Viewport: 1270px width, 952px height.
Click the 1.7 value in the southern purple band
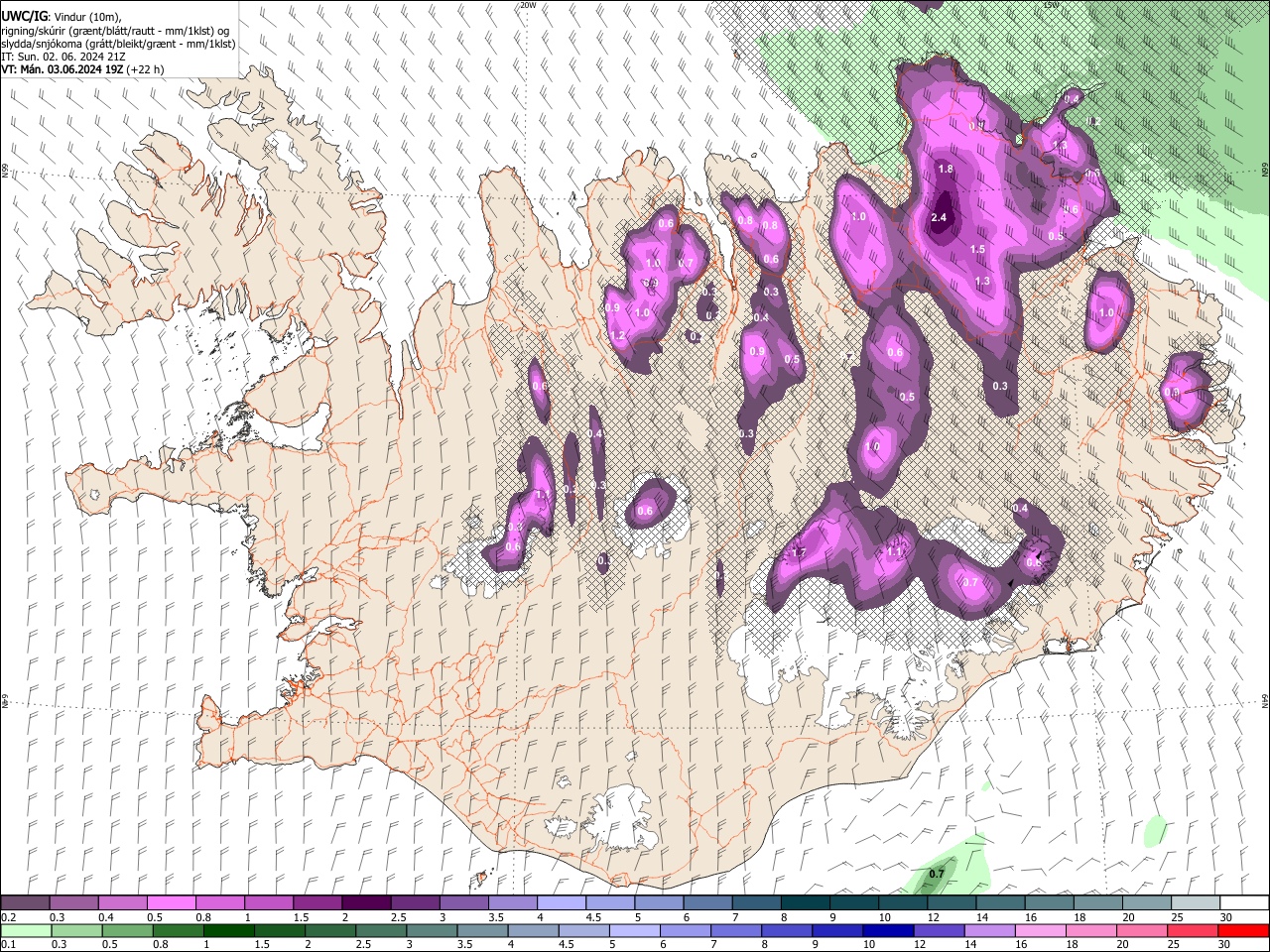pyautogui.click(x=799, y=552)
